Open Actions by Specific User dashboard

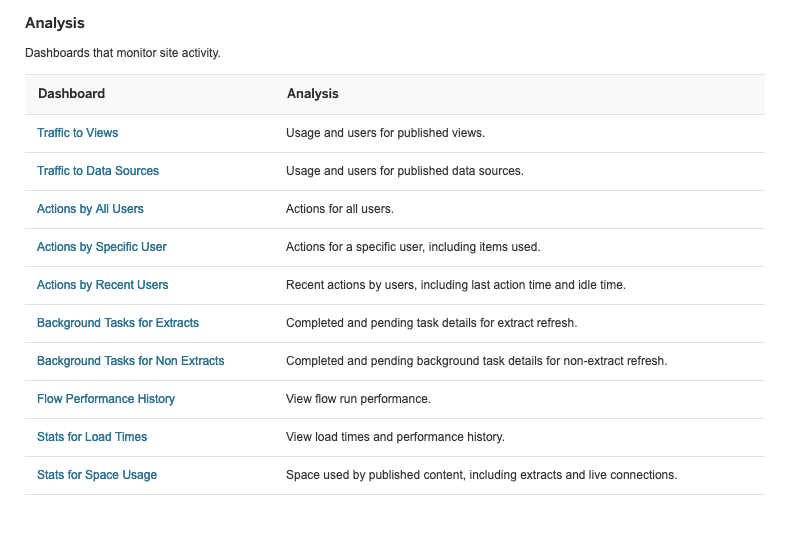pyautogui.click(x=101, y=247)
